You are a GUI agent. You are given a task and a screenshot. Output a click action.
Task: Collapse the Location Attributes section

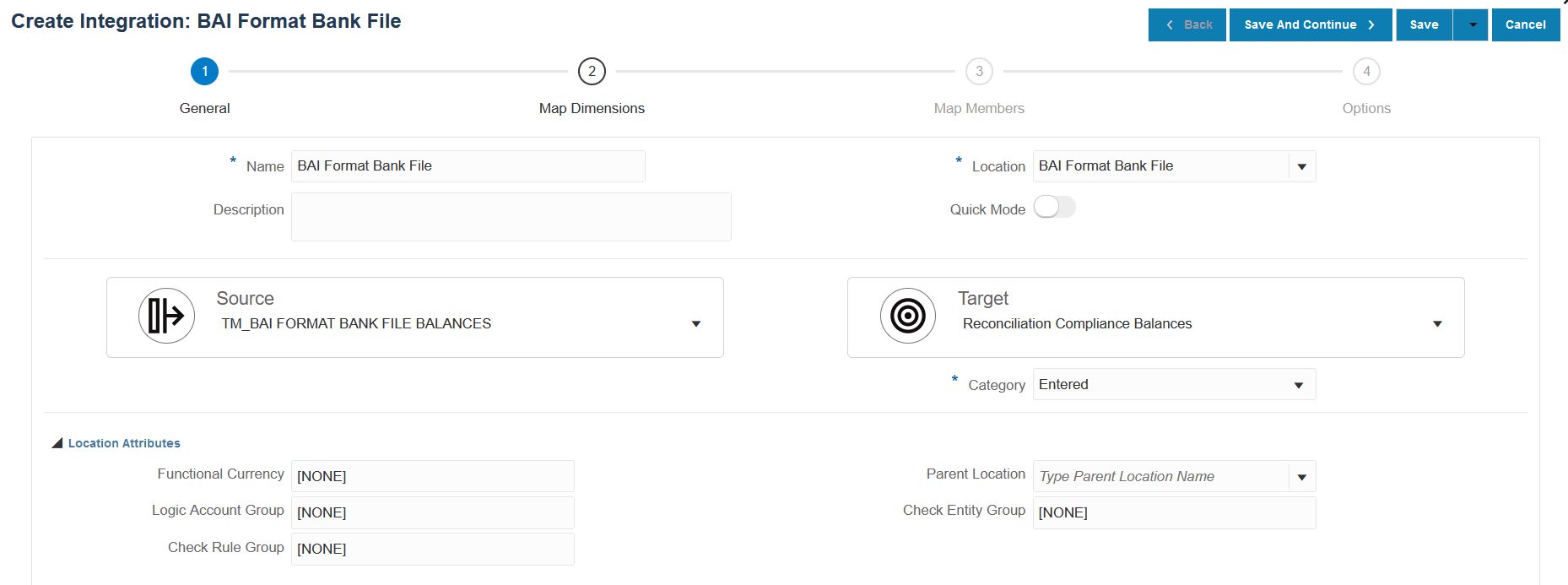click(57, 443)
